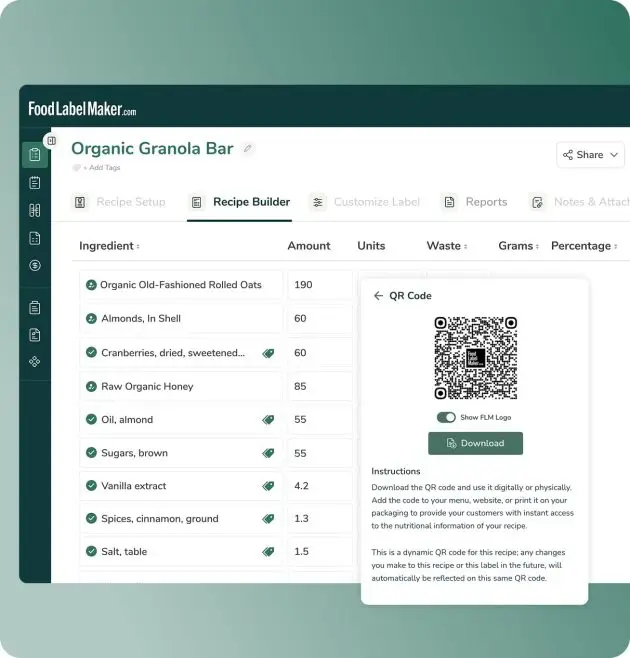Click the Units column header
Viewport: 630px width, 658px height.
click(371, 246)
